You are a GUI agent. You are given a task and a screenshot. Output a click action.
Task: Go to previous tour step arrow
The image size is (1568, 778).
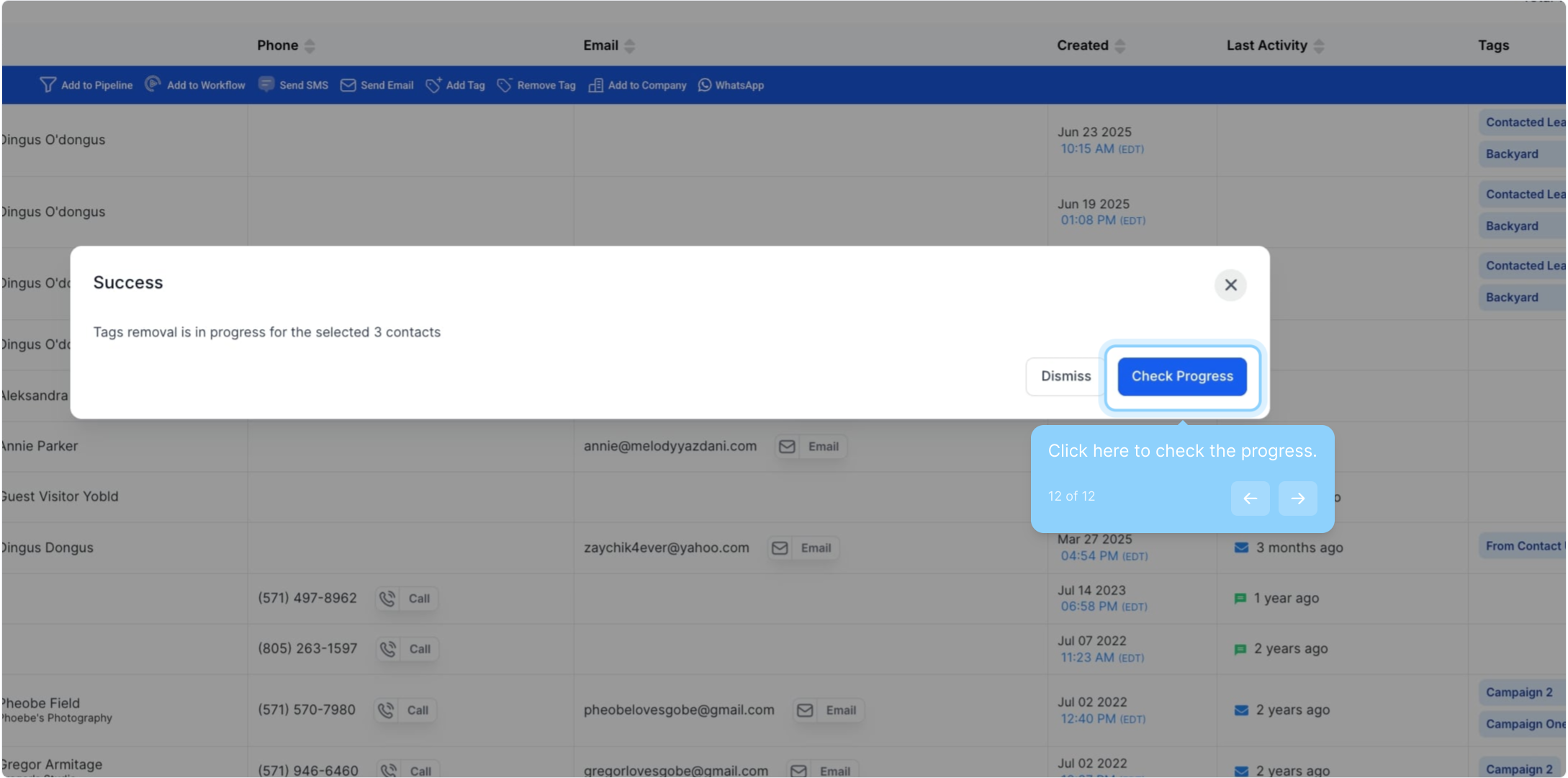(x=1250, y=498)
